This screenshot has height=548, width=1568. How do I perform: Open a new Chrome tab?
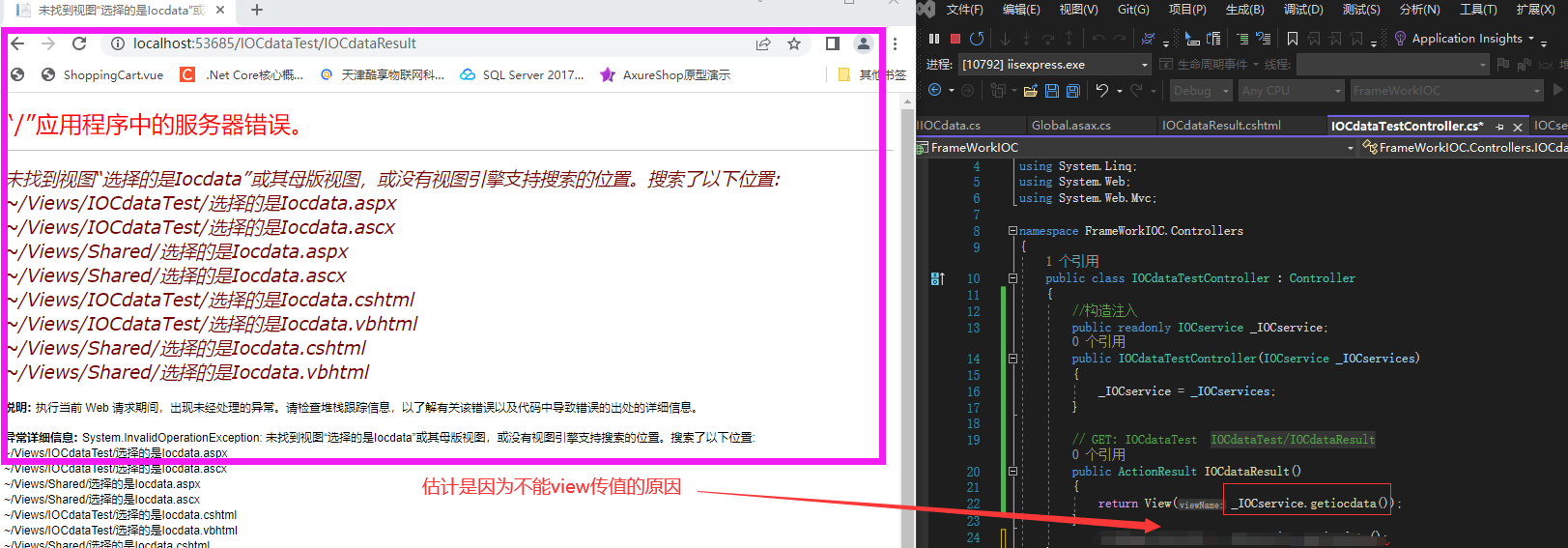click(x=257, y=10)
